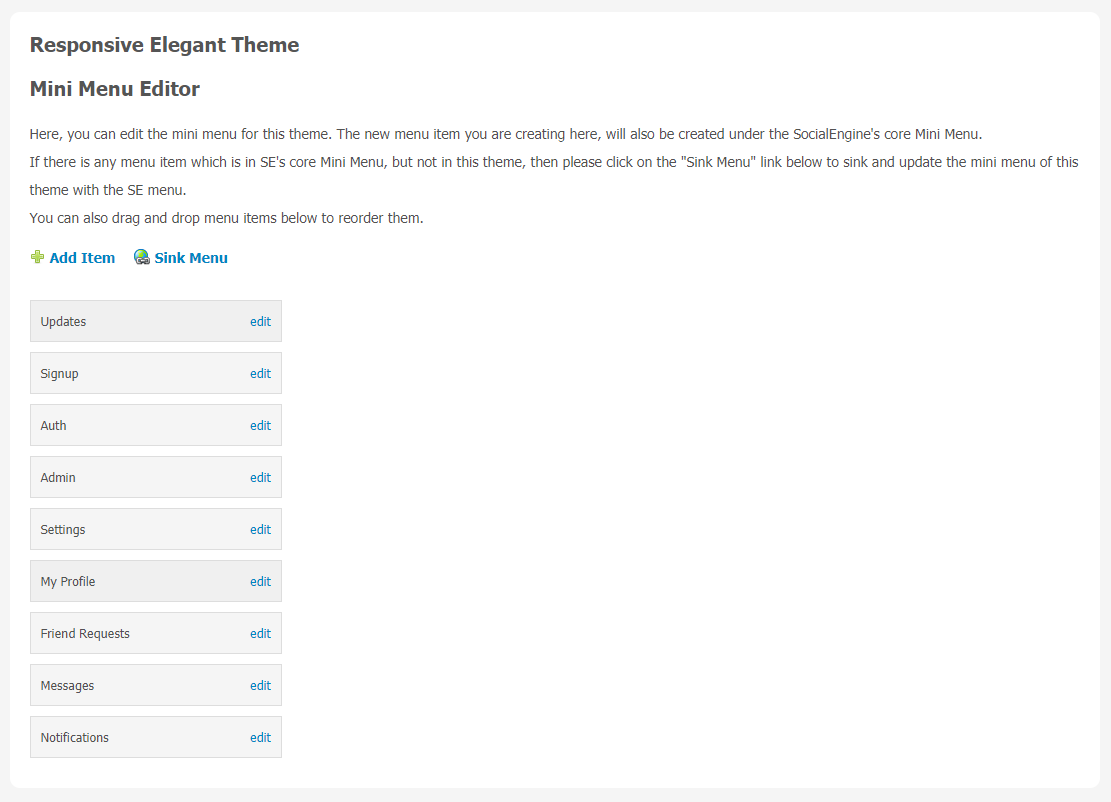This screenshot has height=802, width=1111.
Task: Edit the Updates menu item
Action: pyautogui.click(x=260, y=322)
